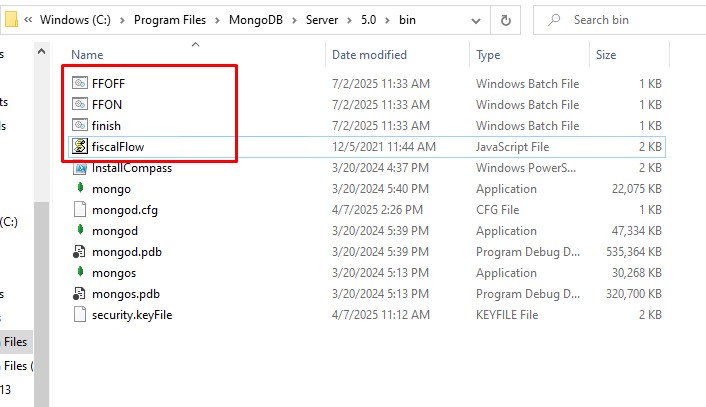Click the refresh button beside address bar
The height and width of the screenshot is (407, 706).
coord(507,19)
